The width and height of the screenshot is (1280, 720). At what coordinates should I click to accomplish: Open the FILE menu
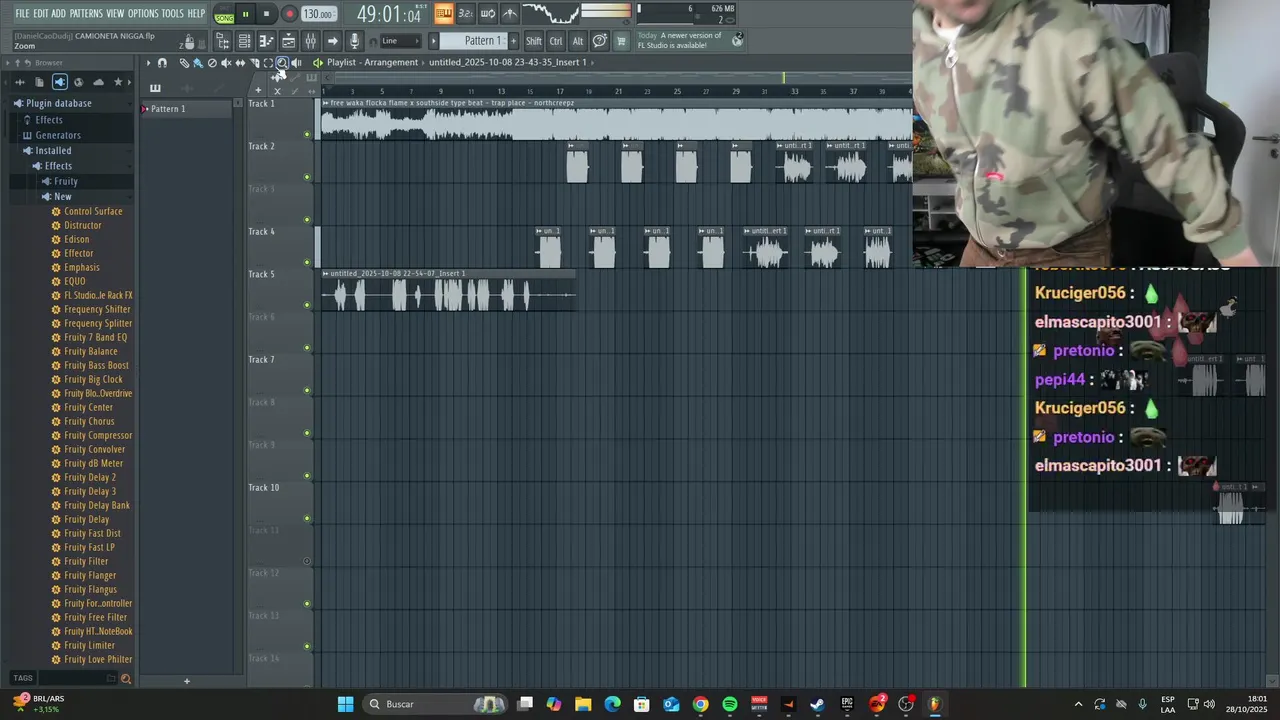coord(22,14)
